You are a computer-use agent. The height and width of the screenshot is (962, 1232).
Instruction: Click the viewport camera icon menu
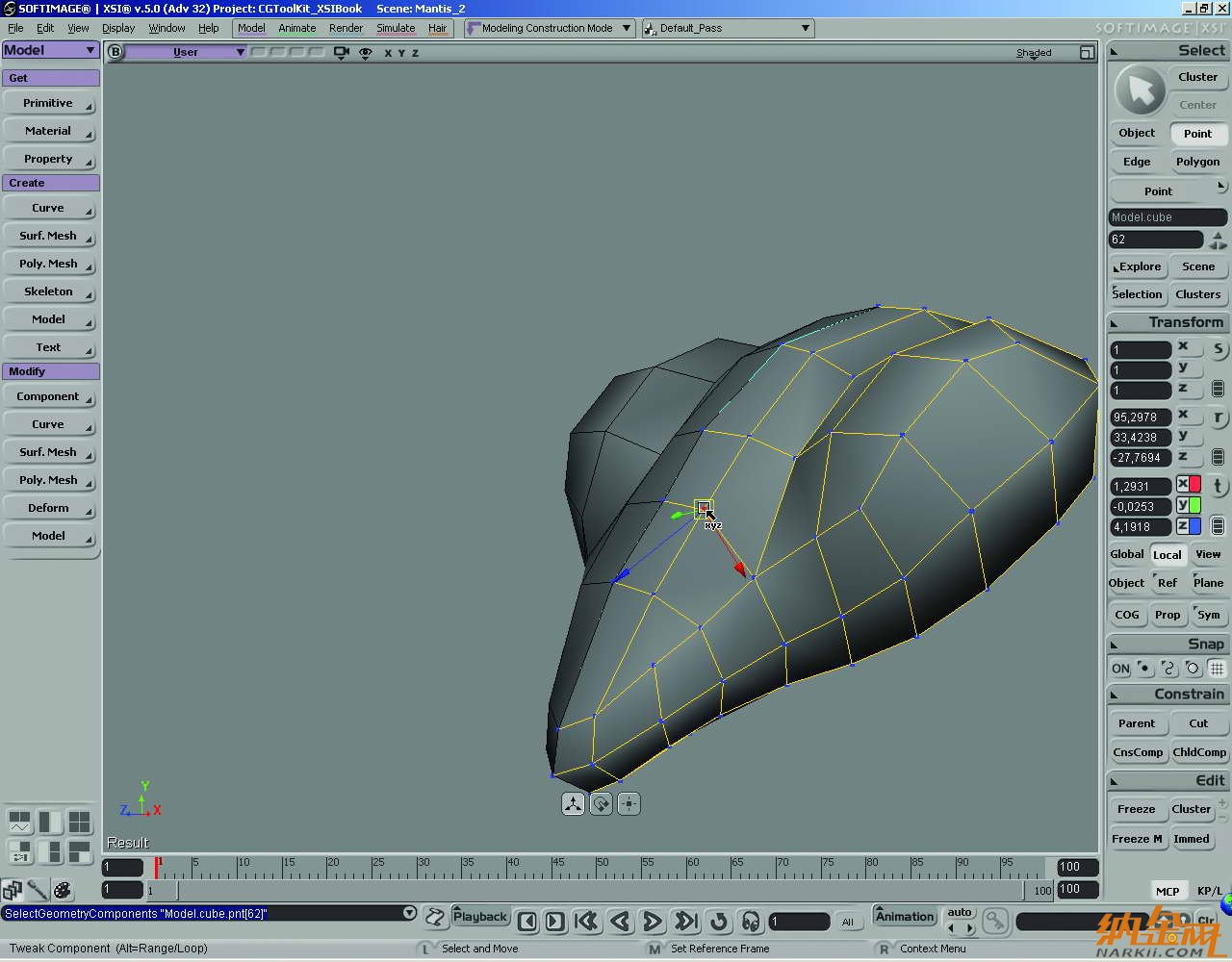pos(341,53)
